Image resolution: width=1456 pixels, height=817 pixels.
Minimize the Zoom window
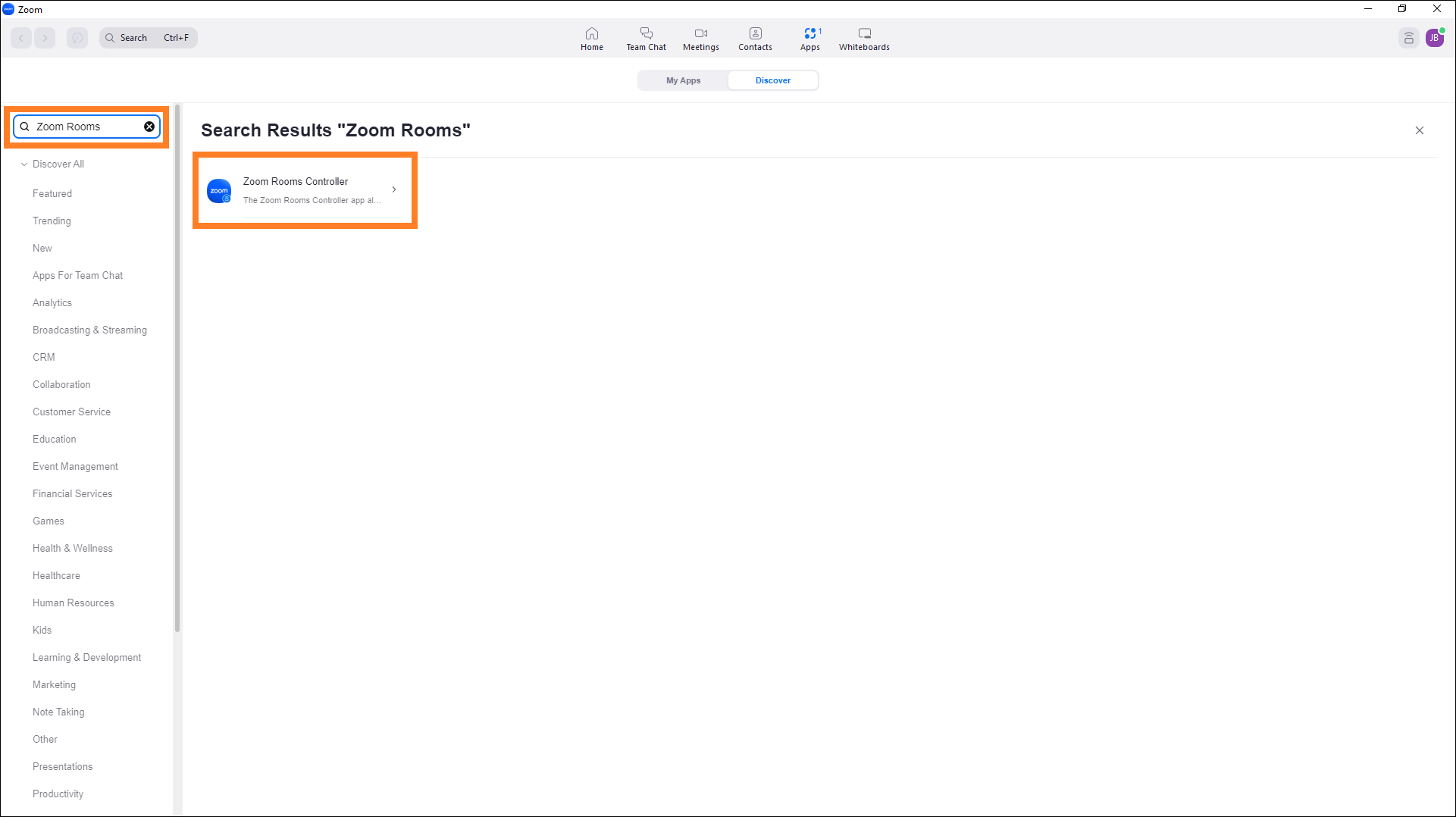[x=1368, y=9]
